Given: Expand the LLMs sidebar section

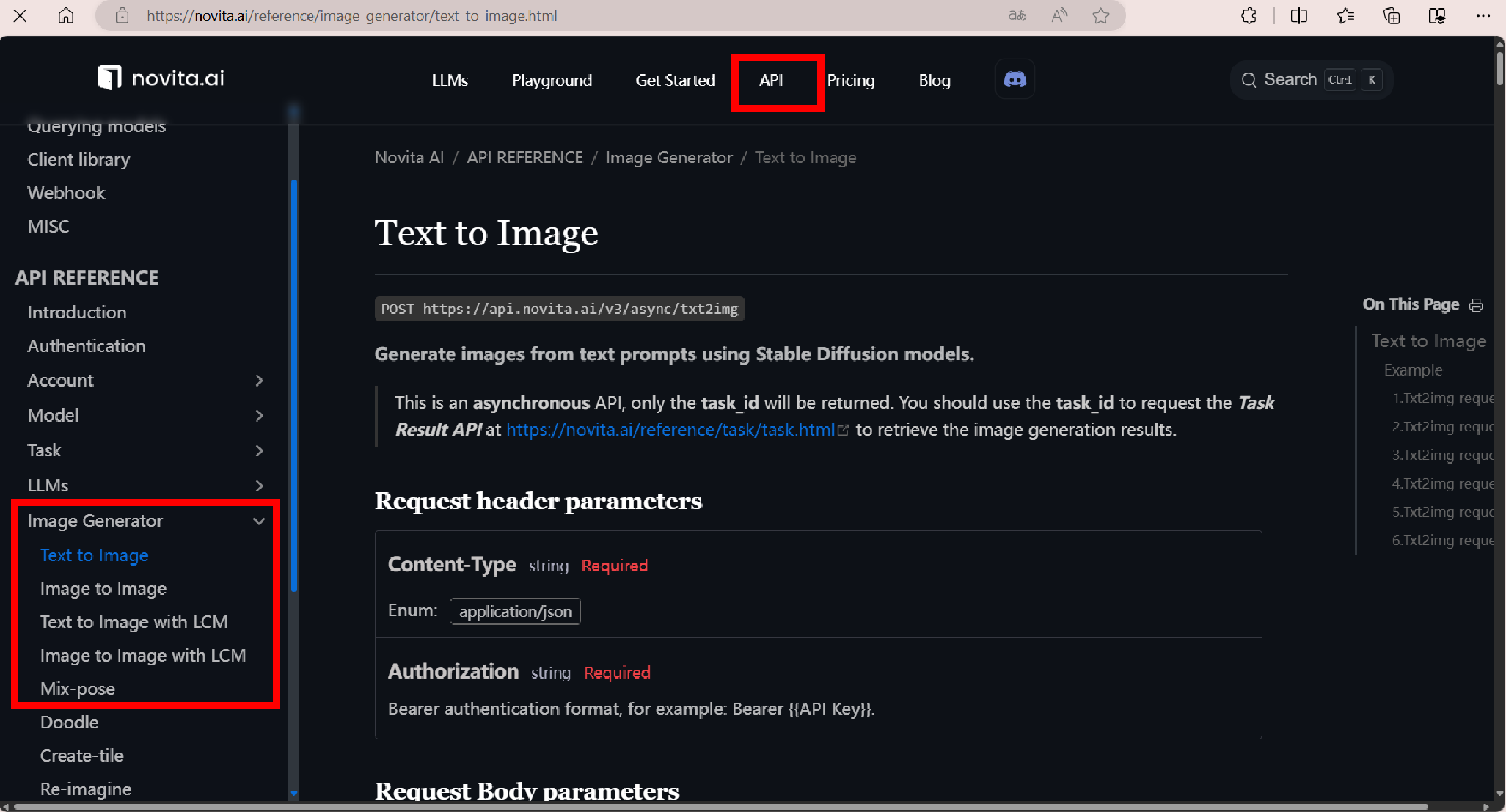Looking at the screenshot, I should (258, 485).
